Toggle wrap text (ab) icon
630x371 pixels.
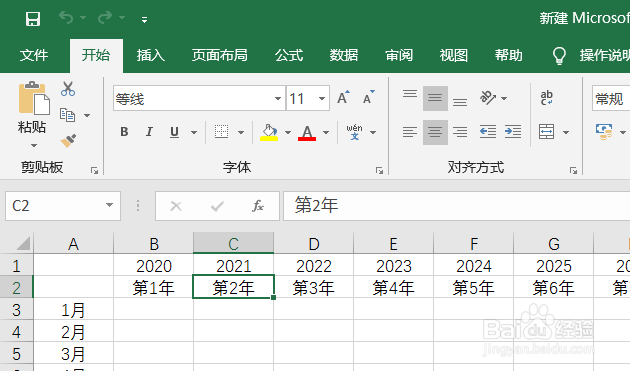click(547, 98)
